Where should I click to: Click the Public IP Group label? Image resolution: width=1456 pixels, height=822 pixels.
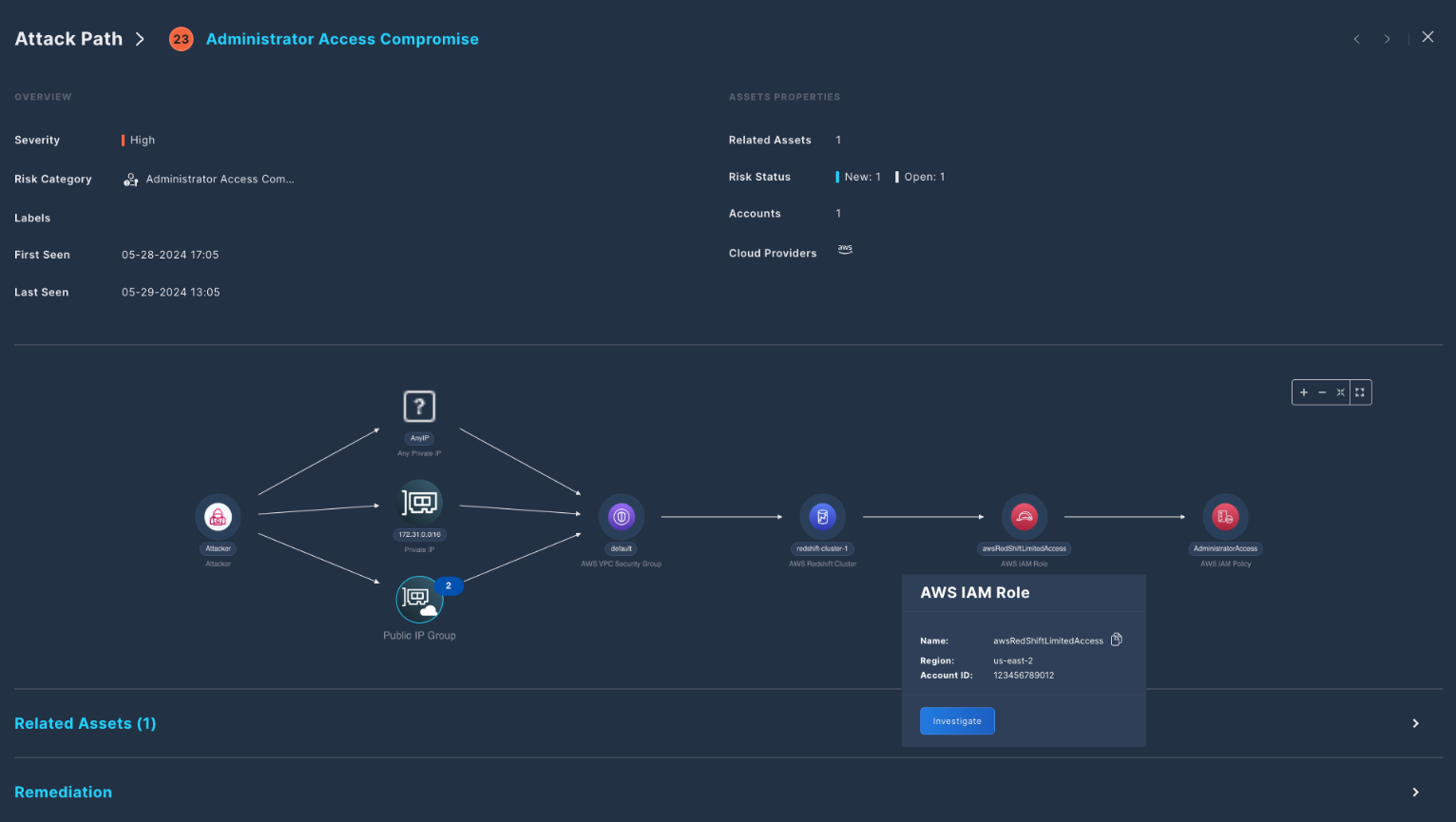click(x=419, y=636)
